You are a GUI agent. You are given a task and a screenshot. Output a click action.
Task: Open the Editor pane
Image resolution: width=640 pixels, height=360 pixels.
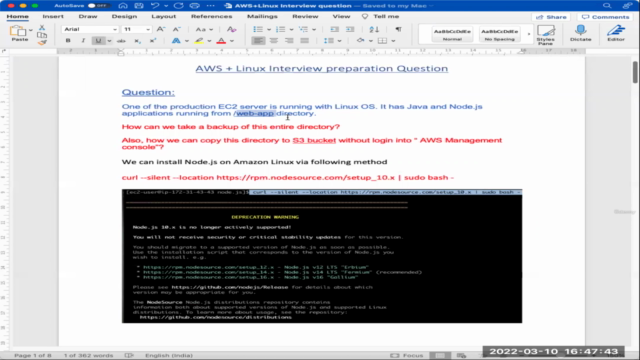pos(616,33)
